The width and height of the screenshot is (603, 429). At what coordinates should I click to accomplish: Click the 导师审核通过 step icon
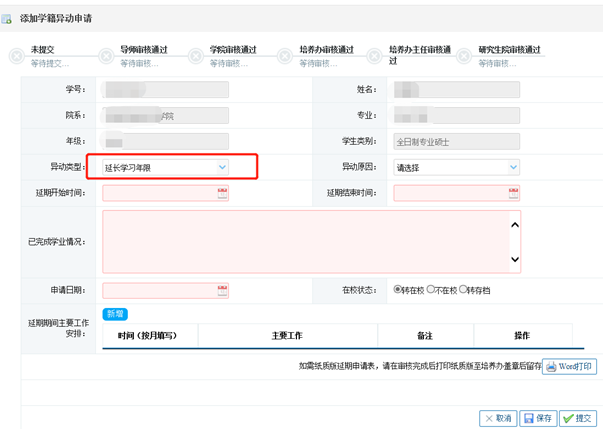[106, 57]
